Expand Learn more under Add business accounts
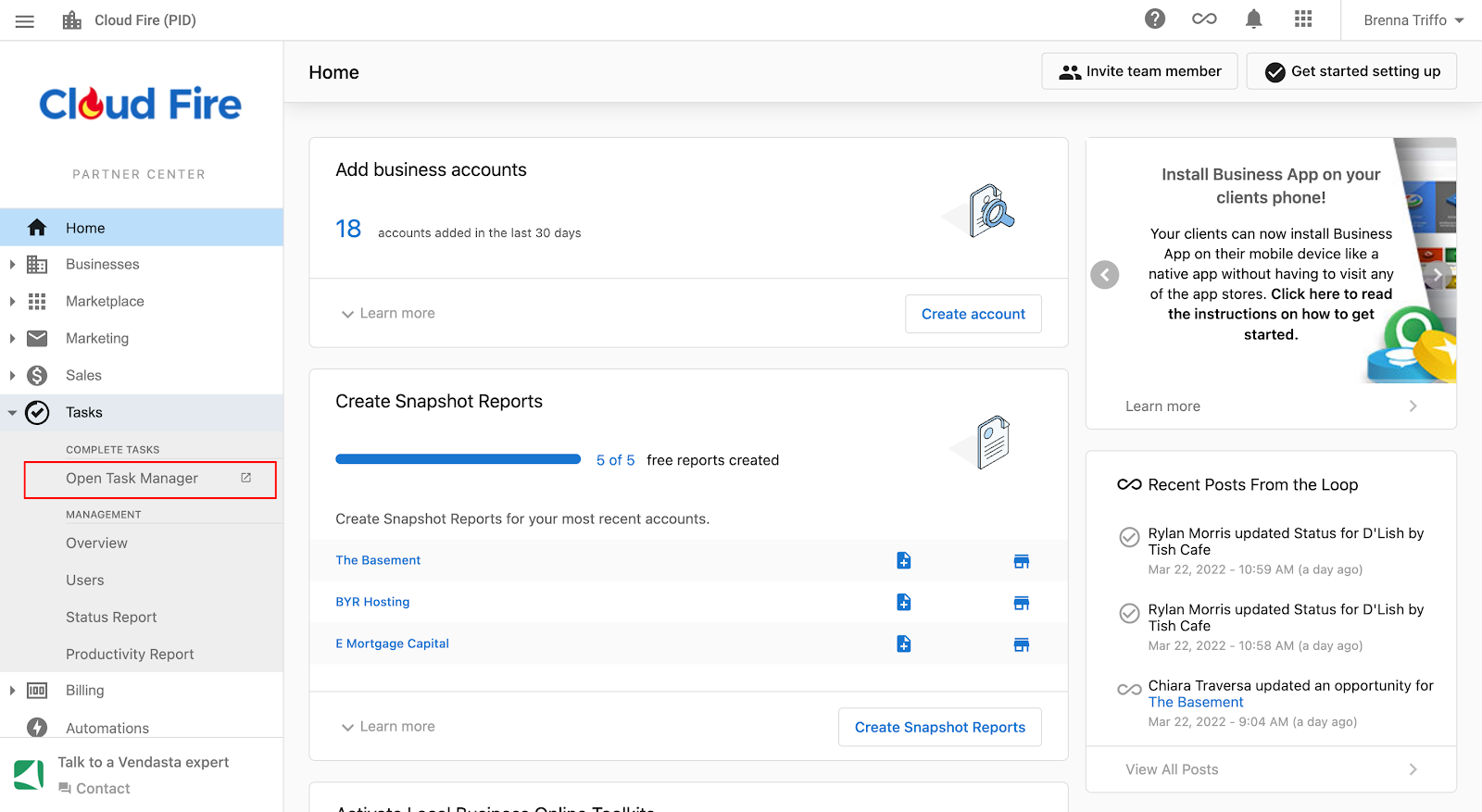The width and height of the screenshot is (1482, 812). coord(388,314)
